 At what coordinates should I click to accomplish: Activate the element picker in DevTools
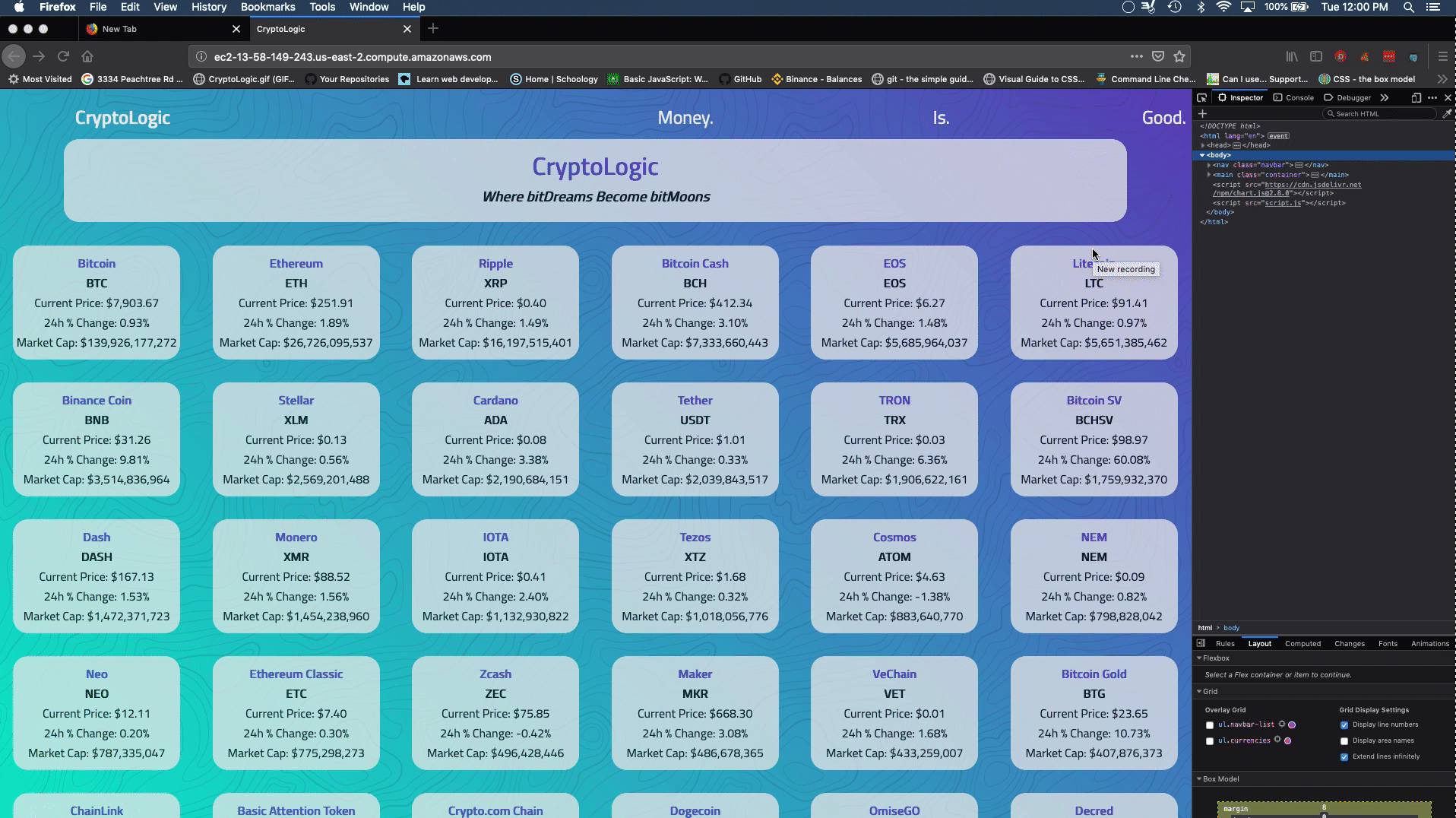[1201, 98]
